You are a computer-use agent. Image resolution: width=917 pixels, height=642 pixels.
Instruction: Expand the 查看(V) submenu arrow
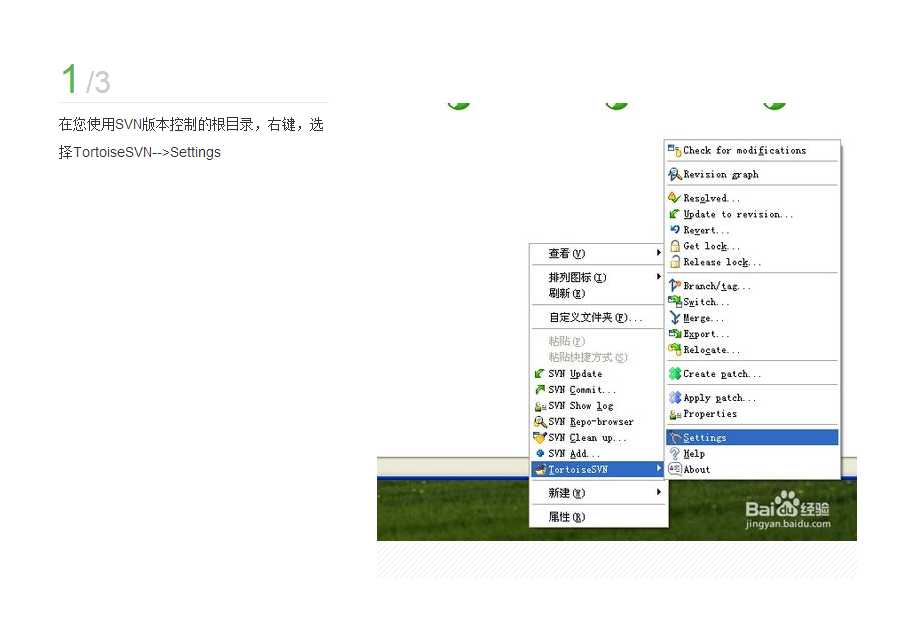(x=659, y=253)
